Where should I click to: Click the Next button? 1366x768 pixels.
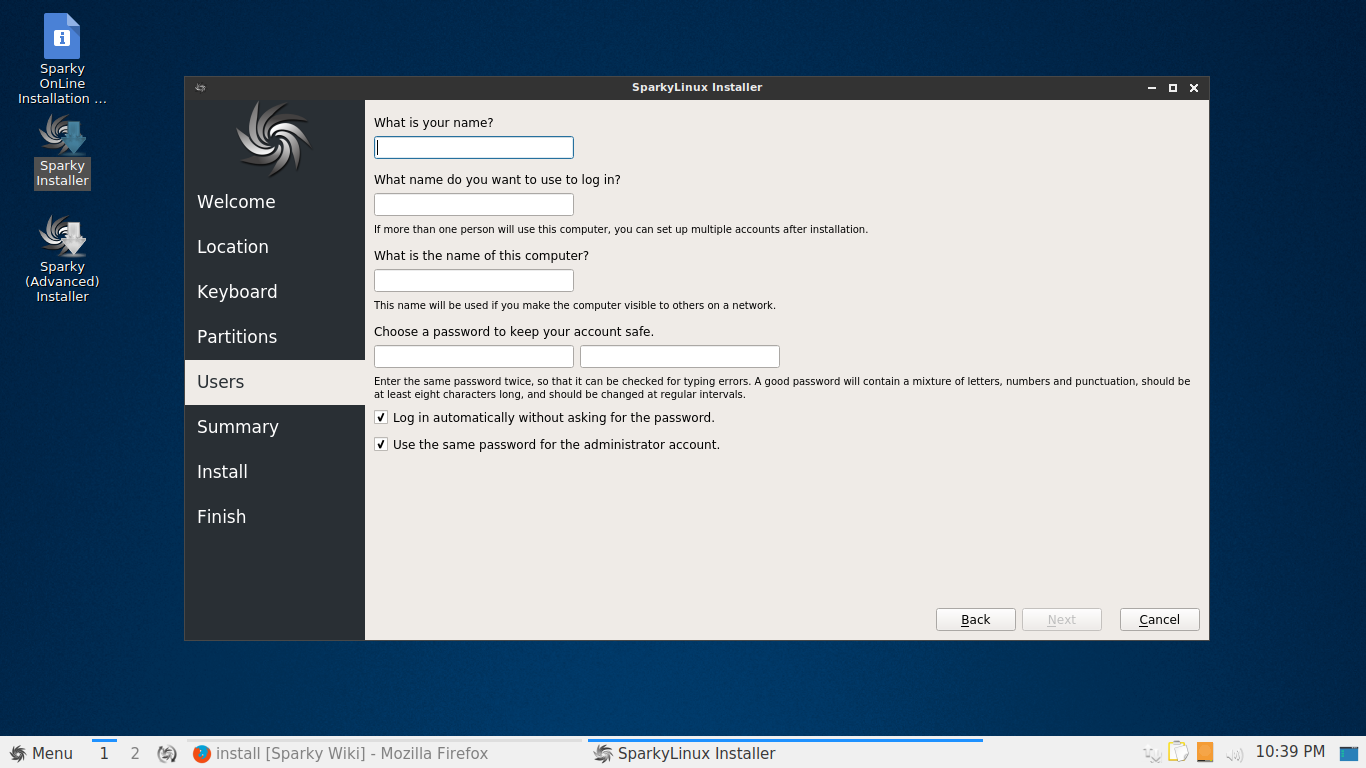pyautogui.click(x=1062, y=620)
